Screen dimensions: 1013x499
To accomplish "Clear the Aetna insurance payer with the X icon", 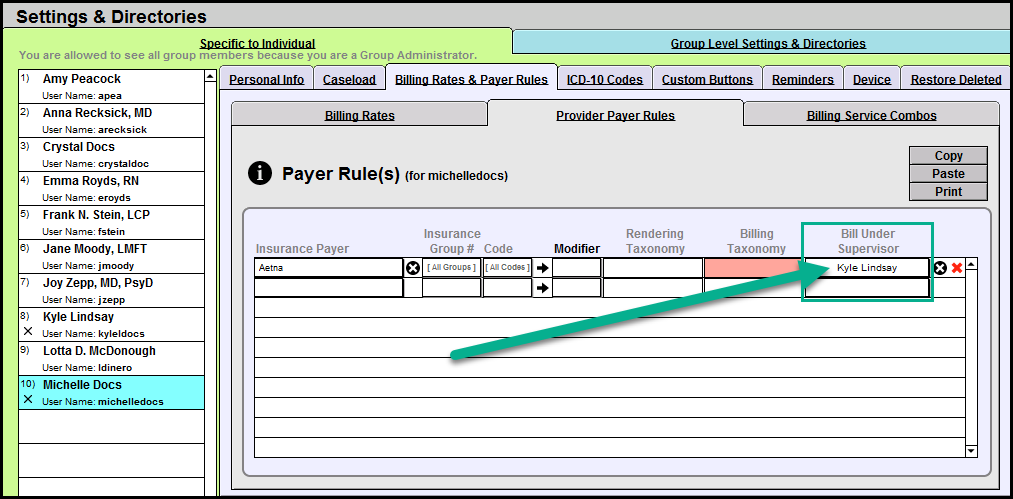I will click(412, 268).
